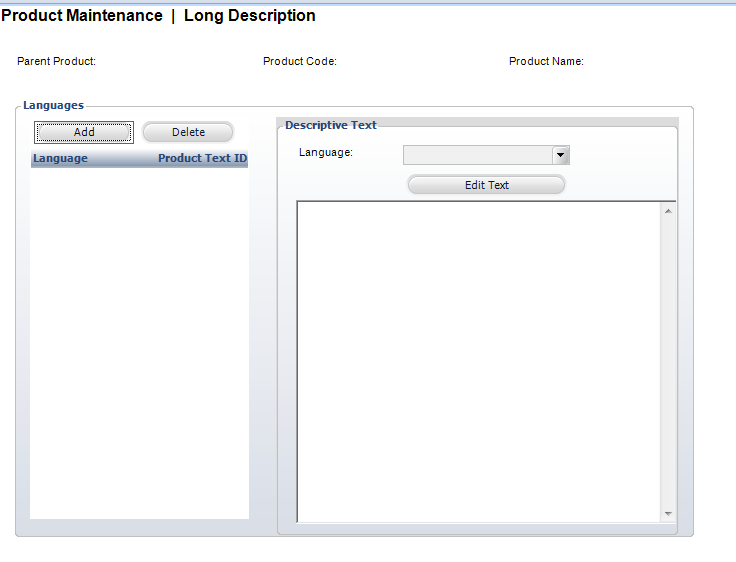The width and height of the screenshot is (736, 562).
Task: Sort by the Language column header
Action: [x=61, y=158]
